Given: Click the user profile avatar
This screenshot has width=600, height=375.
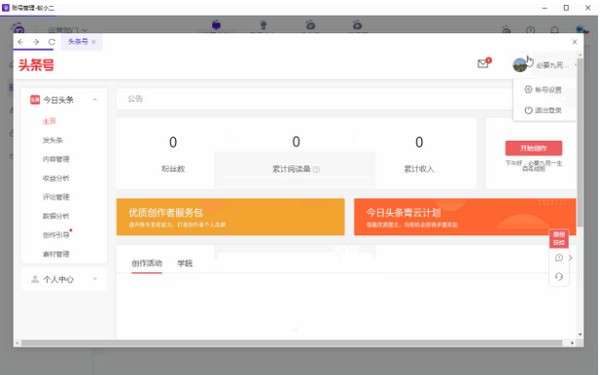Looking at the screenshot, I should [520, 65].
